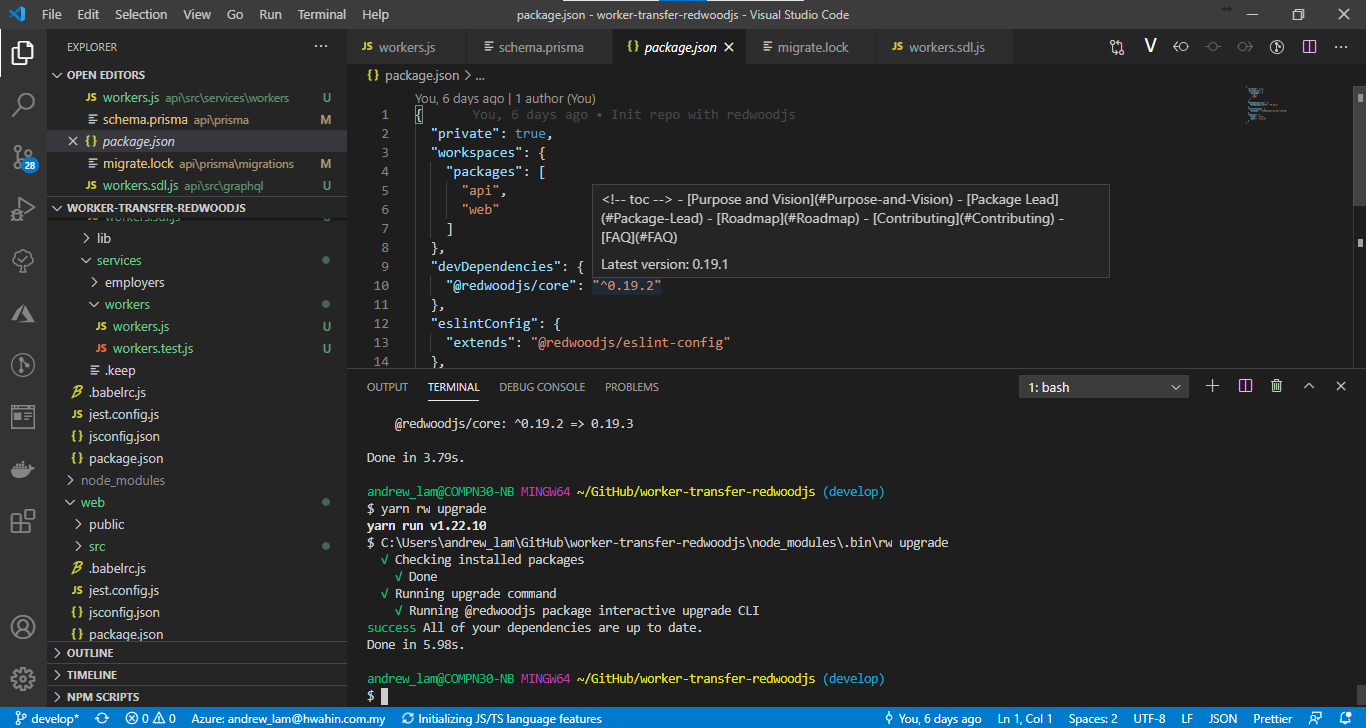The image size is (1366, 728).
Task: Click the Synchronize Changes icon in status bar
Action: click(102, 718)
